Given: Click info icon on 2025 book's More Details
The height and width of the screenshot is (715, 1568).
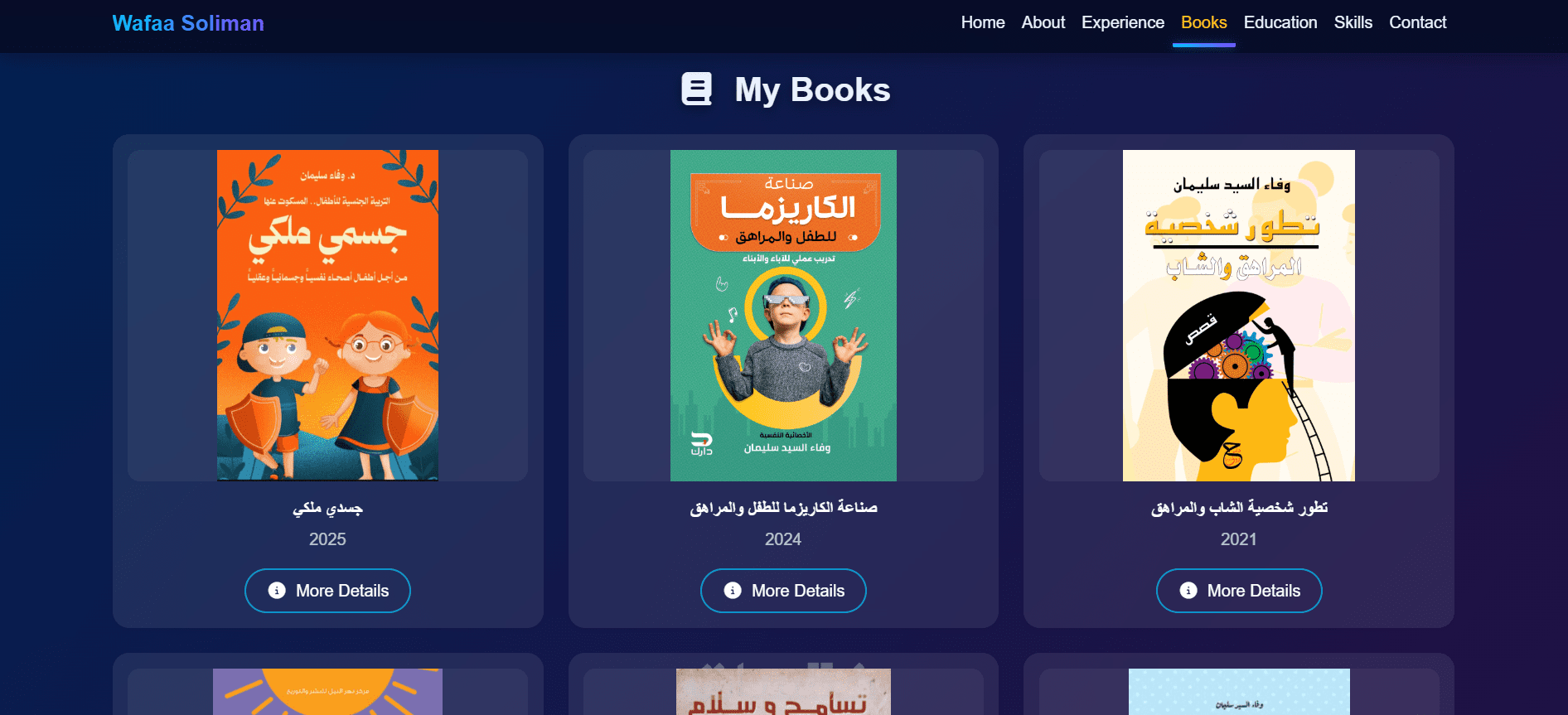Looking at the screenshot, I should pos(277,591).
